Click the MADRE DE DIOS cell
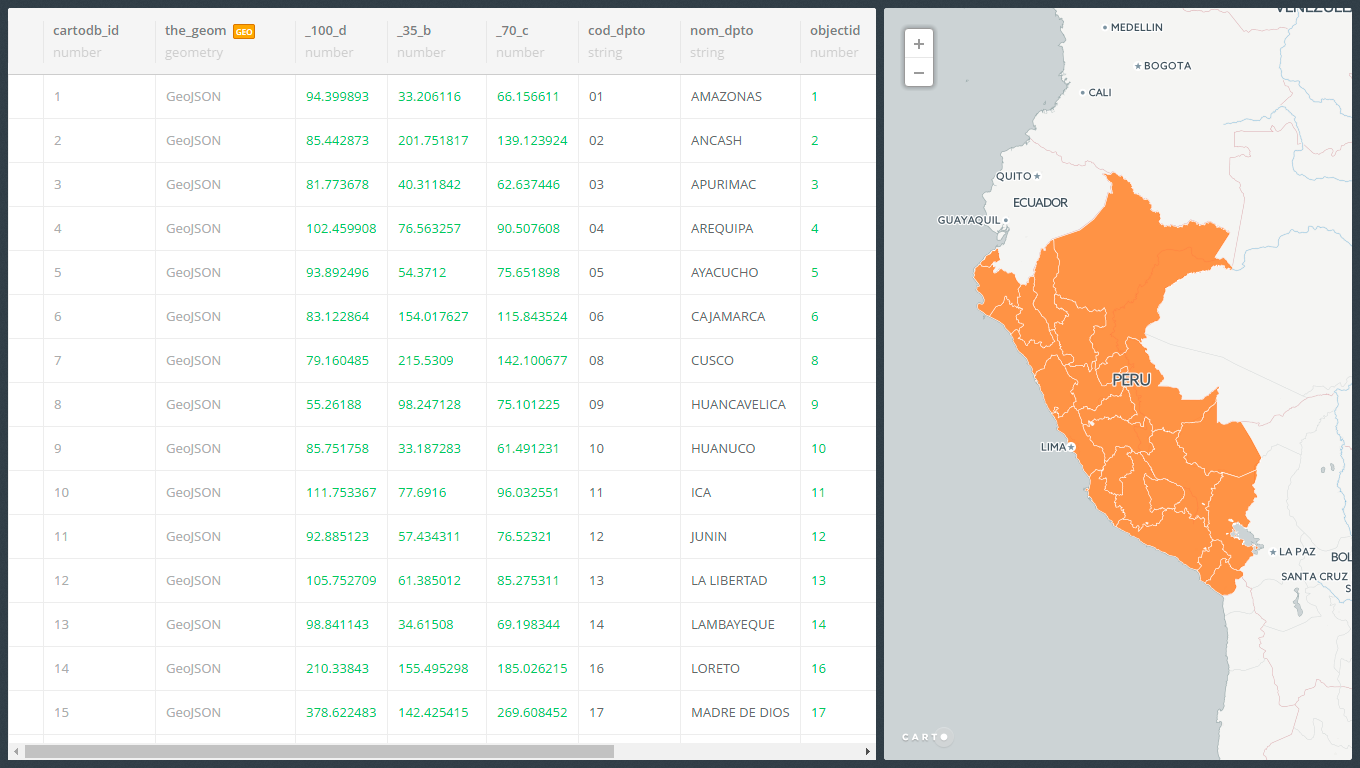Image resolution: width=1360 pixels, height=768 pixels. [740, 713]
